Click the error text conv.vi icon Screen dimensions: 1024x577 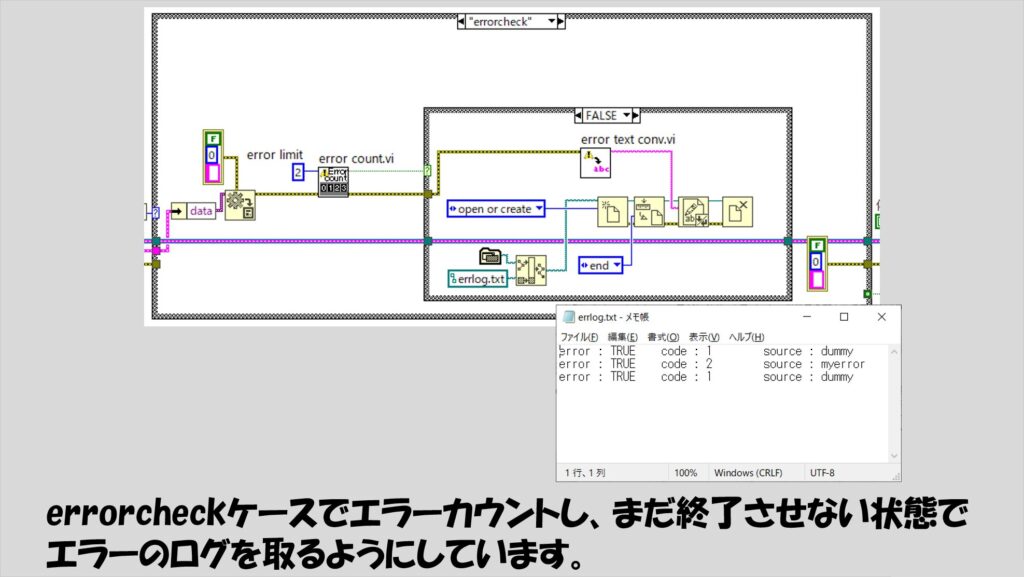[x=596, y=163]
